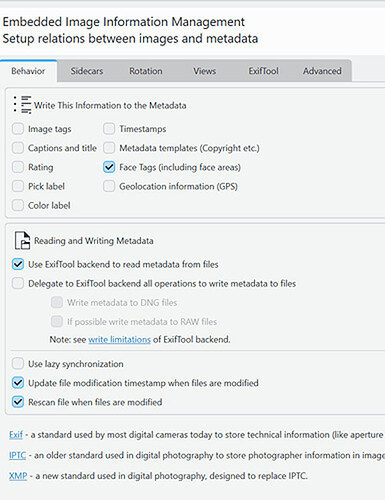The width and height of the screenshot is (385, 500).
Task: Enable Delegate to ExifTool backend write operations
Action: (x=18, y=283)
